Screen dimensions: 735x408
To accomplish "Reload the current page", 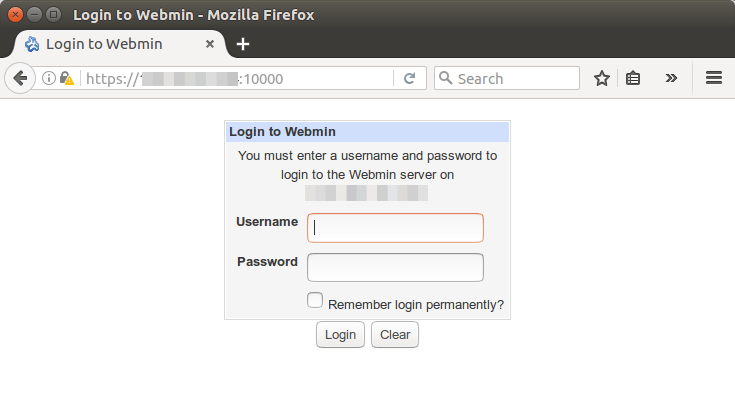I will coord(409,78).
